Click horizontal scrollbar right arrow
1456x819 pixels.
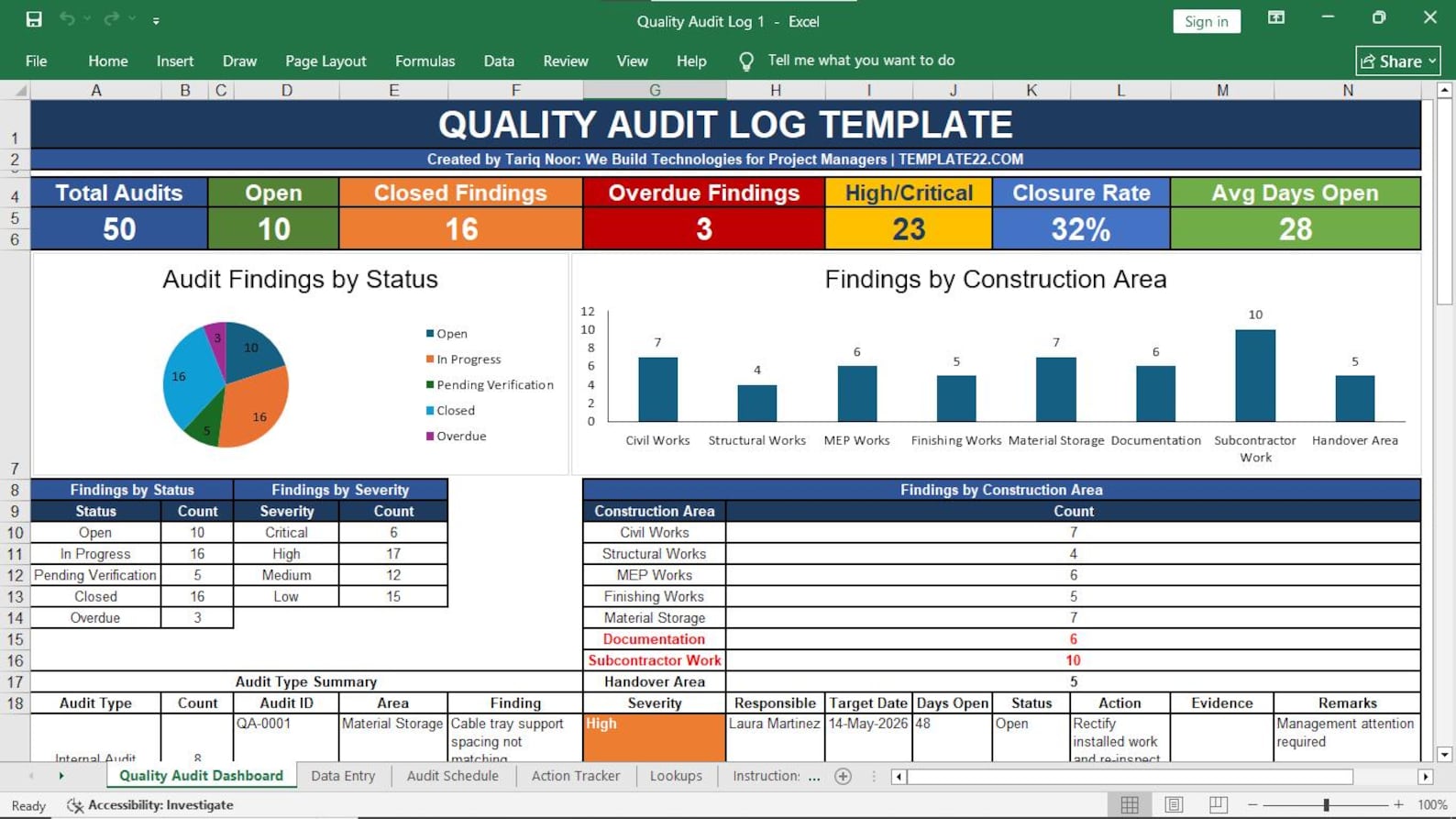1426,777
